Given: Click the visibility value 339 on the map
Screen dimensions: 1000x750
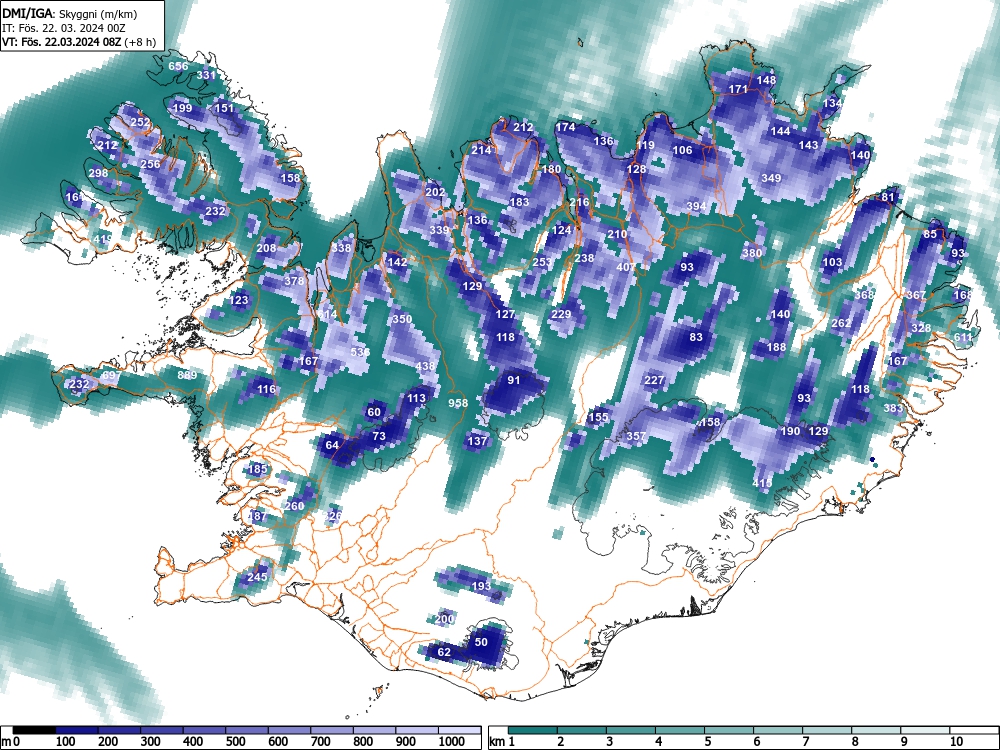Looking at the screenshot, I should 439,230.
